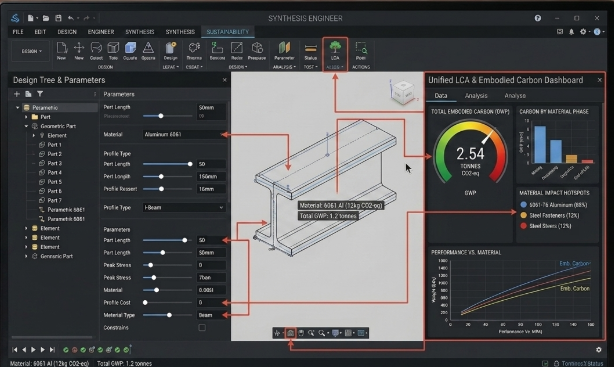Click the New document sheet icon in ribbon
The height and width of the screenshot is (367, 614).
pyautogui.click(x=61, y=48)
